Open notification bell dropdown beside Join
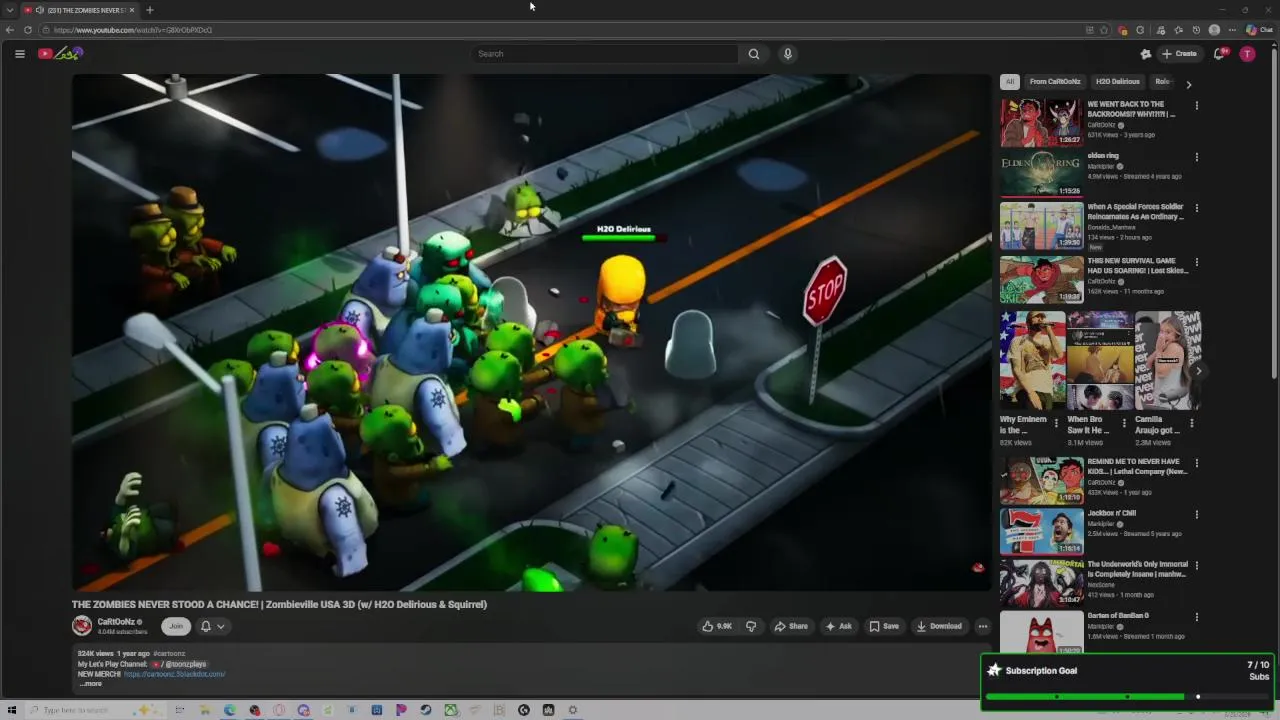 [212, 626]
